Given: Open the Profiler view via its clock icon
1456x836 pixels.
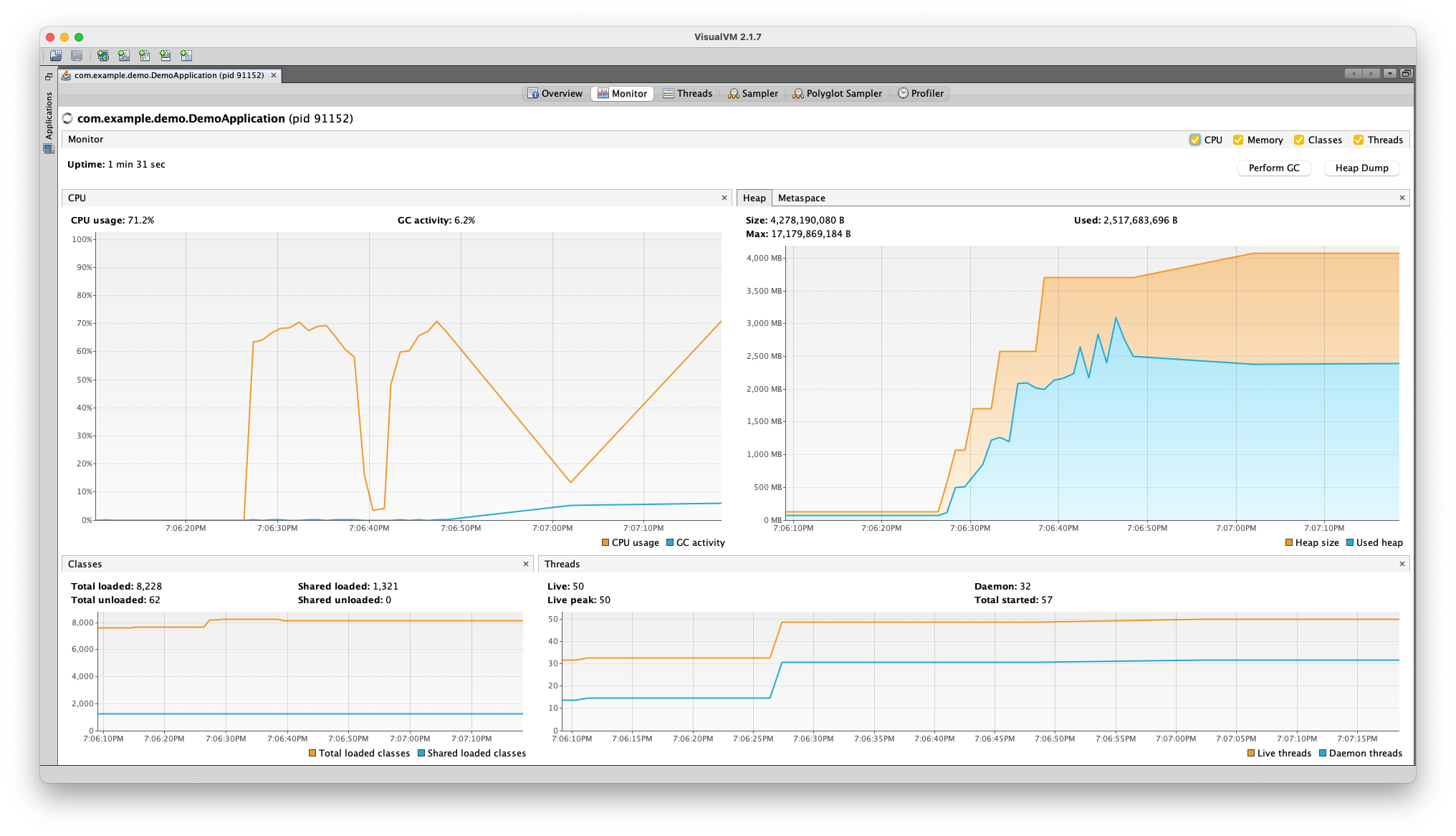Looking at the screenshot, I should [x=903, y=93].
